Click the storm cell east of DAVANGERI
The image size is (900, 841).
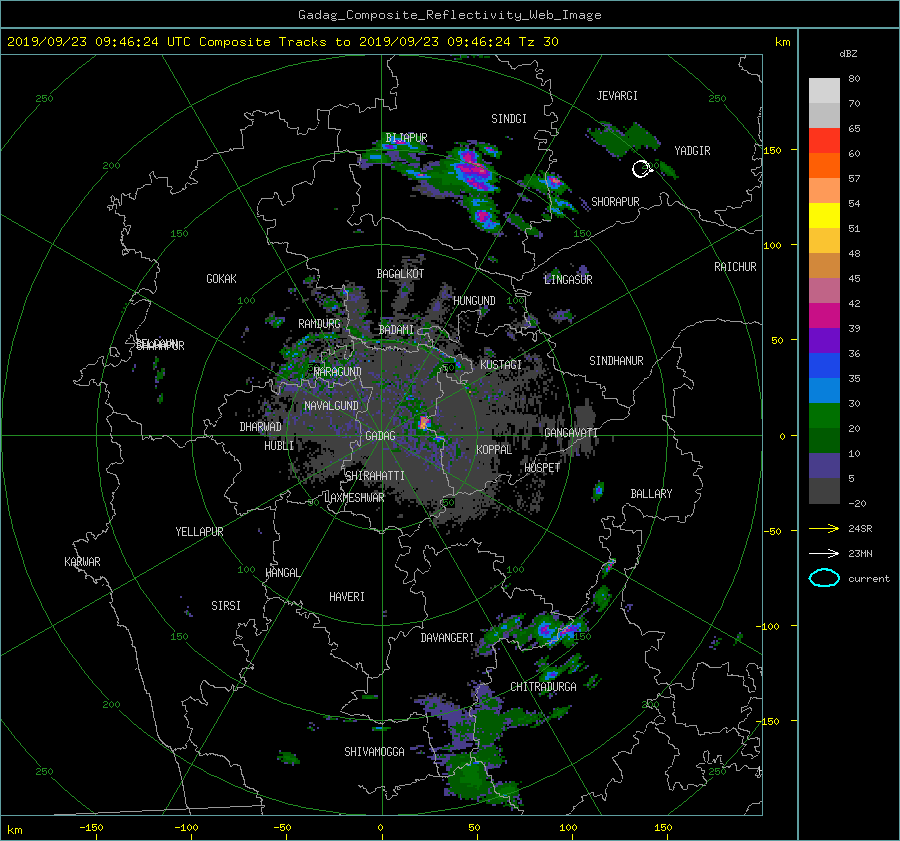[x=545, y=630]
